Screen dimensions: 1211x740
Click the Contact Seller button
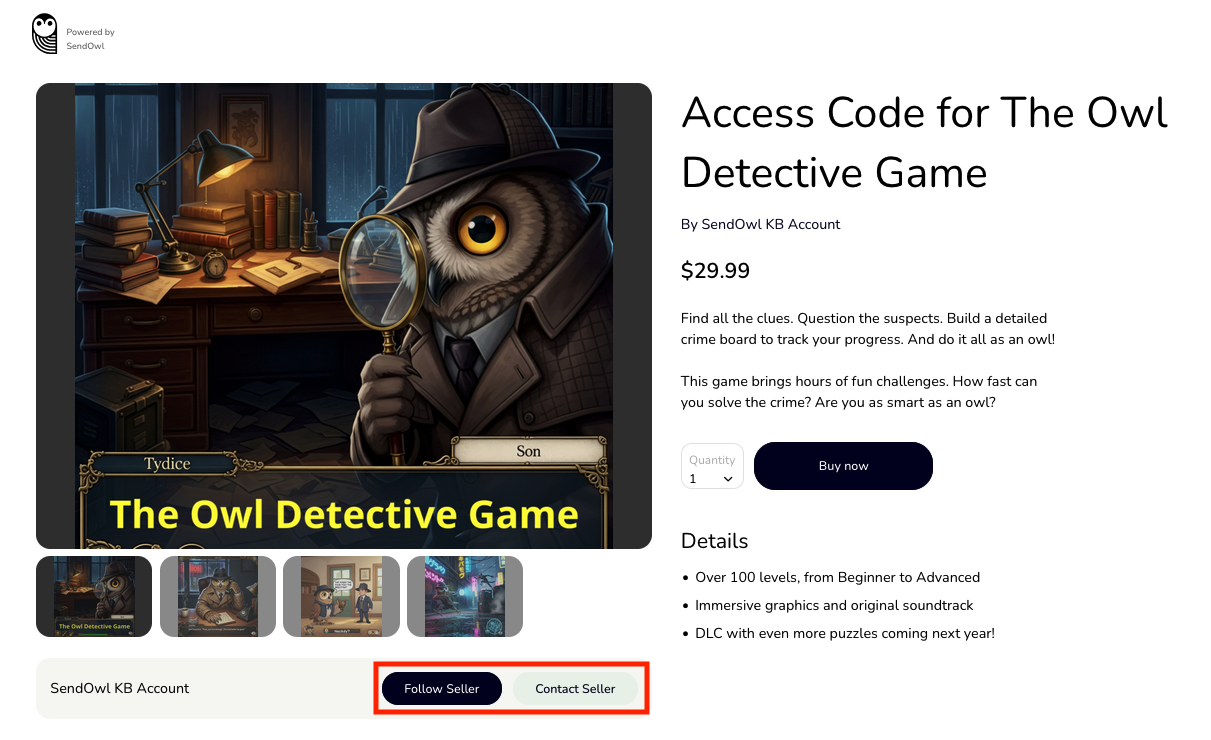pos(575,688)
